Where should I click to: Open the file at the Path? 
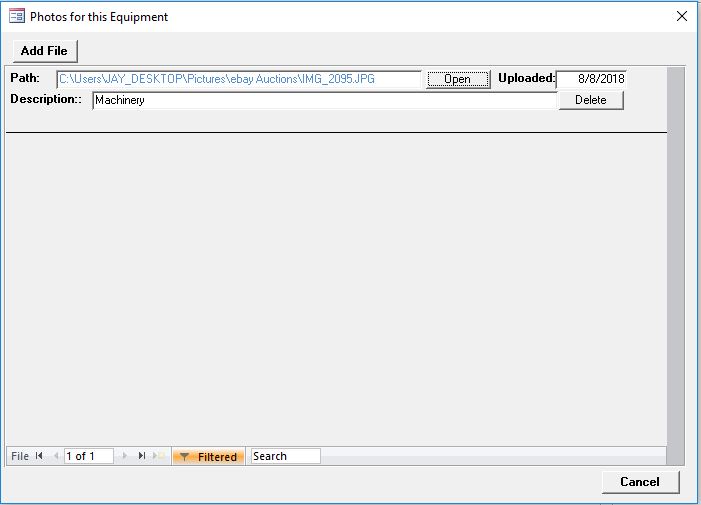458,79
